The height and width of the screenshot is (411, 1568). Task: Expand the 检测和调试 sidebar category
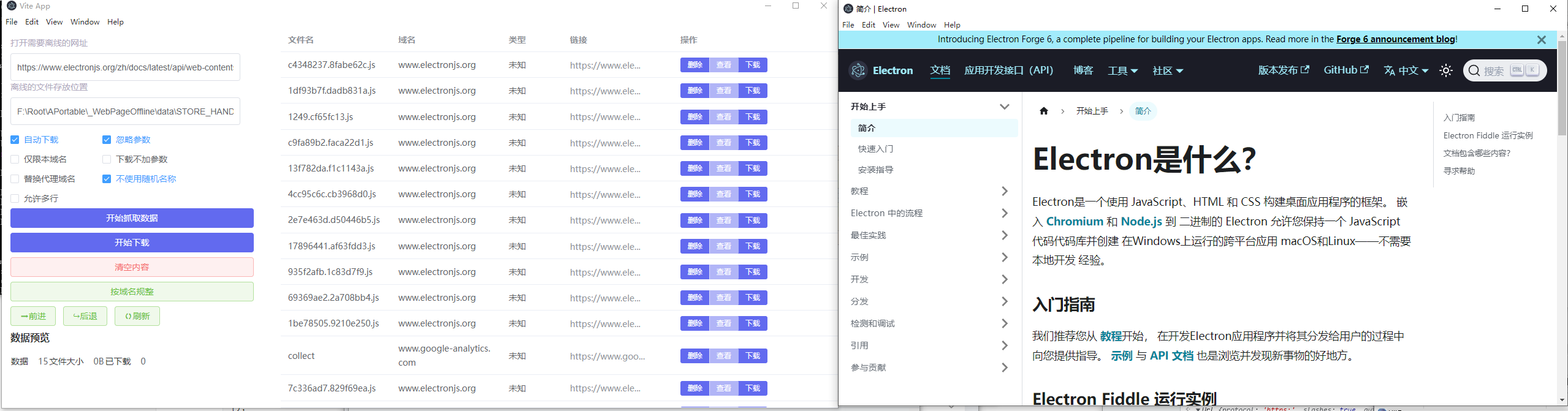[1004, 323]
